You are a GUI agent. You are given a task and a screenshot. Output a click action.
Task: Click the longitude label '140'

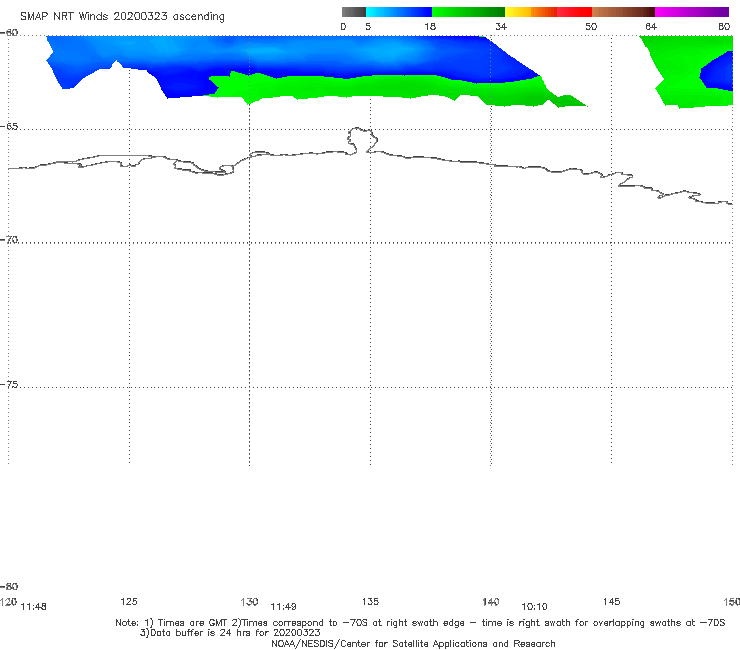(491, 602)
